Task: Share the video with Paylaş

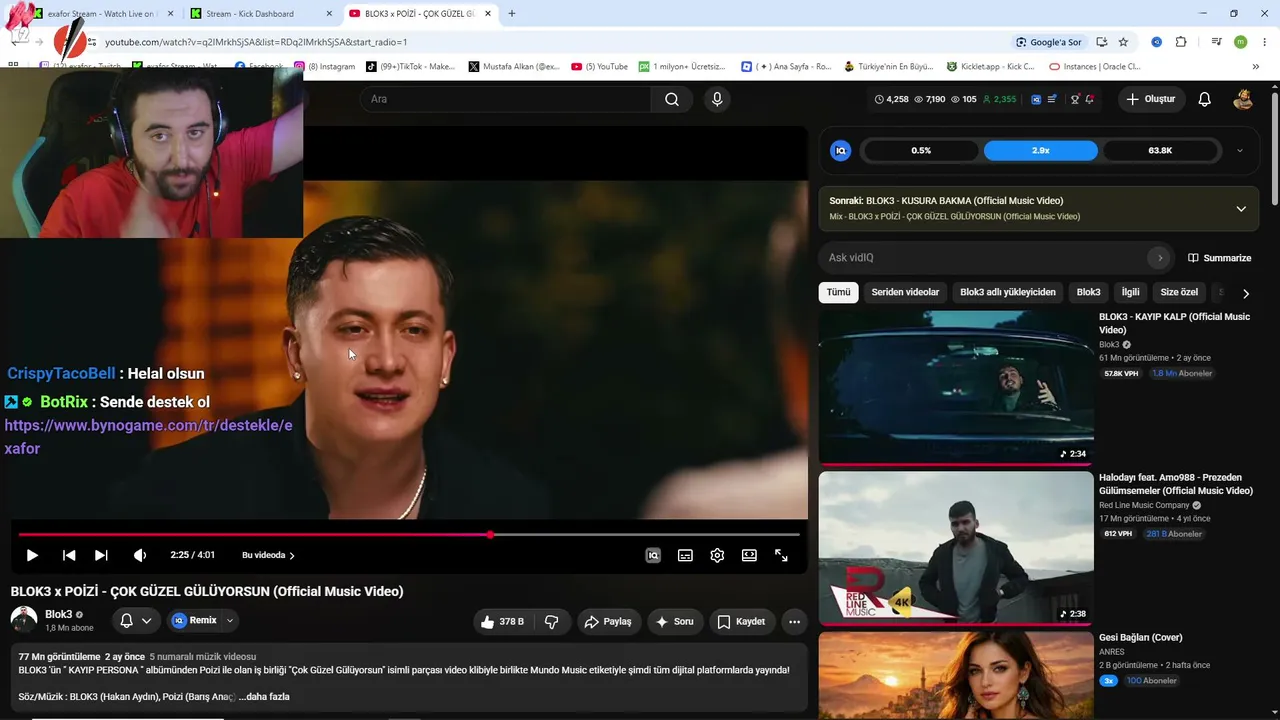Action: (608, 621)
